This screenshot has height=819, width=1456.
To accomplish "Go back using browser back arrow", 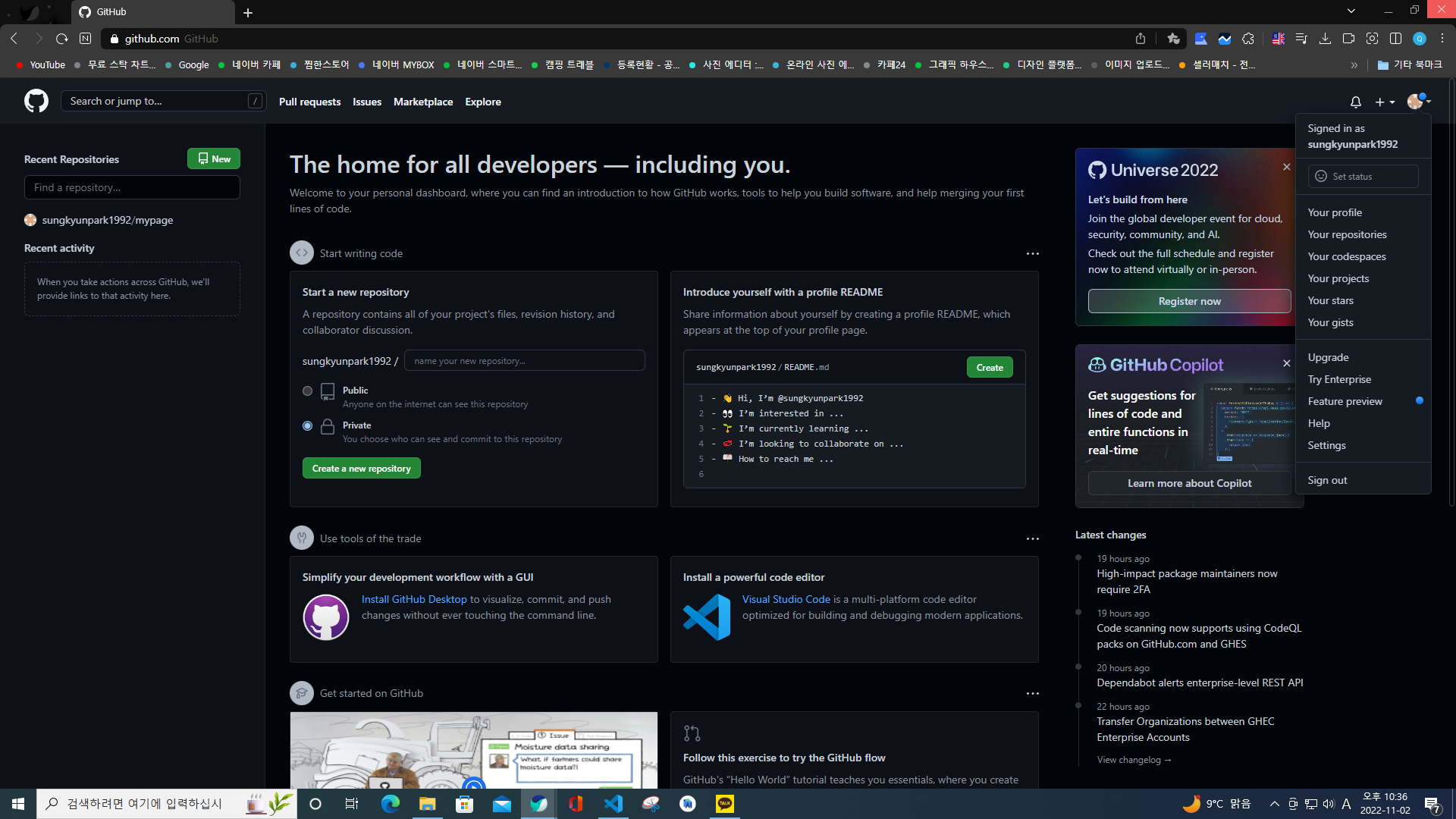I will 14,39.
